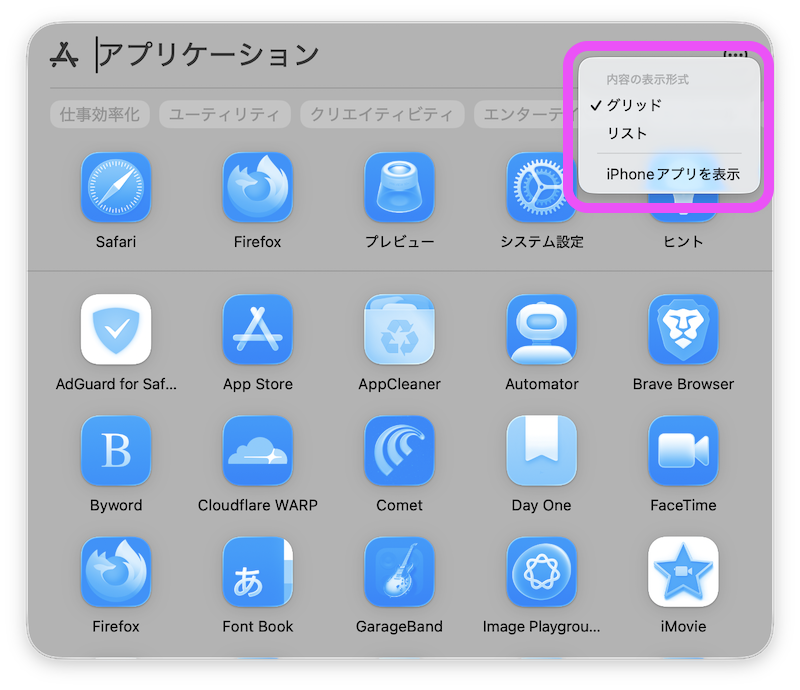Open the Image Playground app
This screenshot has width=800, height=690.
[541, 572]
